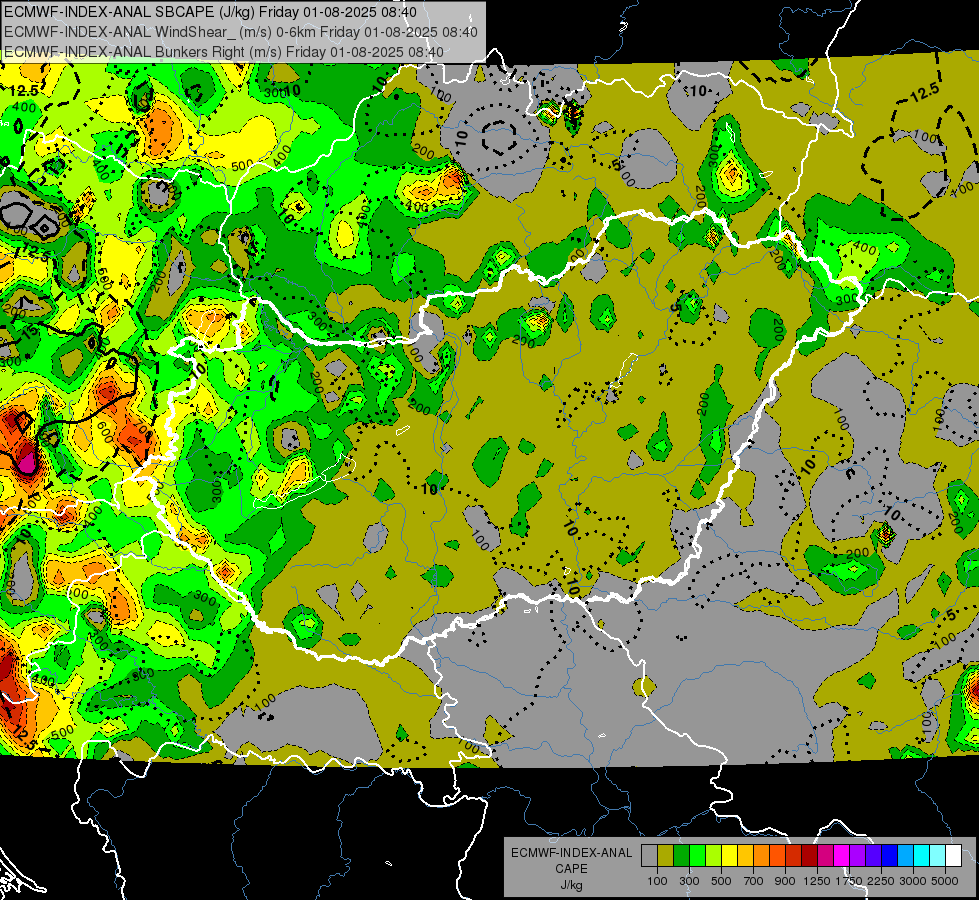Click the dark red legend swatch
Screen dimensions: 979x900
click(x=810, y=856)
